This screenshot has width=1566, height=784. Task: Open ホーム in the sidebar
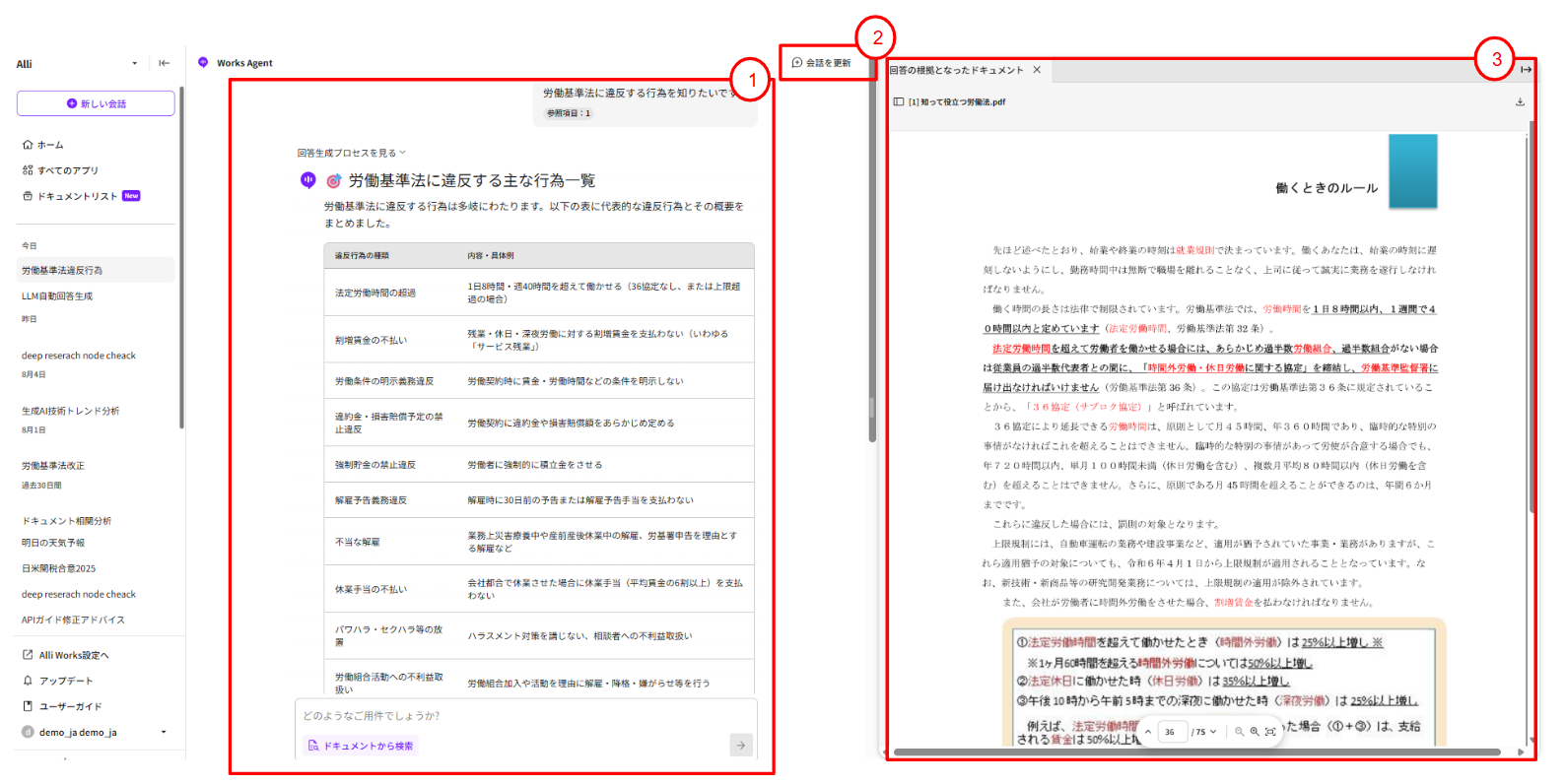point(43,145)
